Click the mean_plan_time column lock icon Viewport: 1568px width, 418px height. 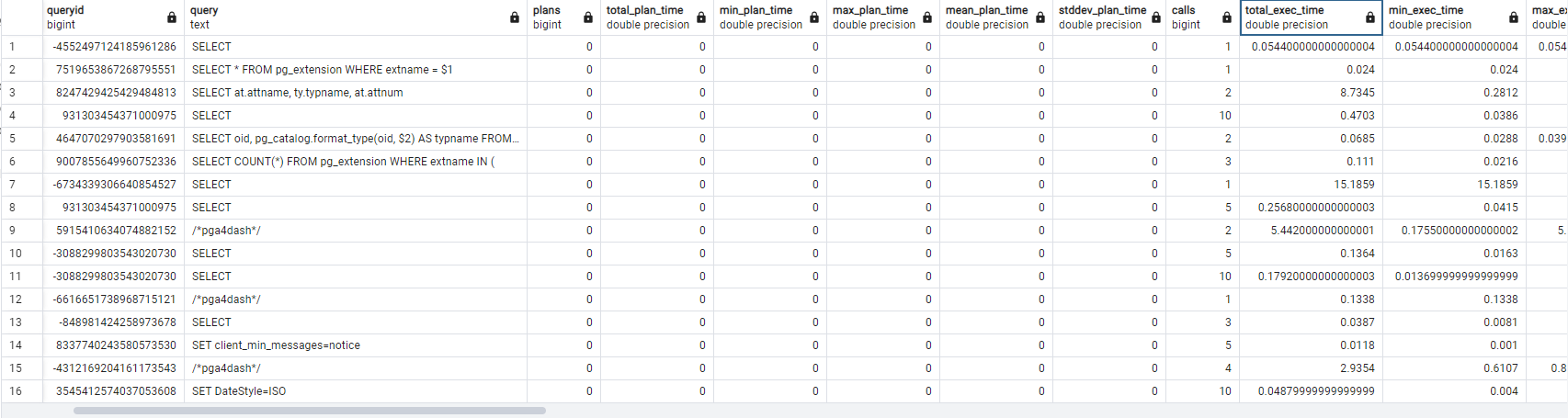(x=1040, y=17)
